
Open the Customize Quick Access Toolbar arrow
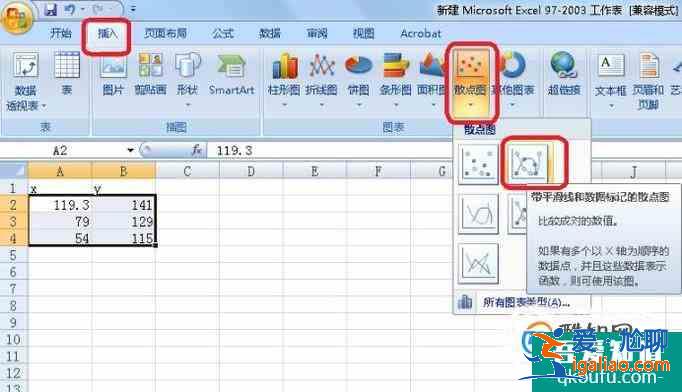coord(133,9)
